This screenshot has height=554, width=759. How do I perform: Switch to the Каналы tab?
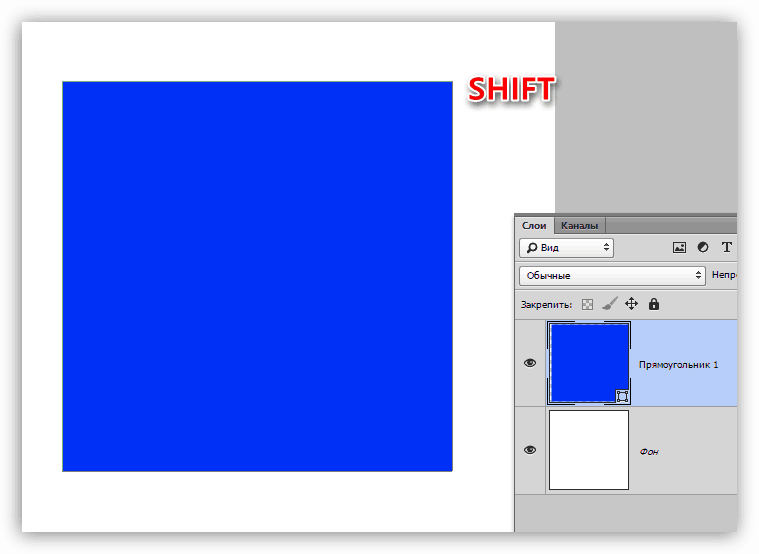tap(579, 226)
